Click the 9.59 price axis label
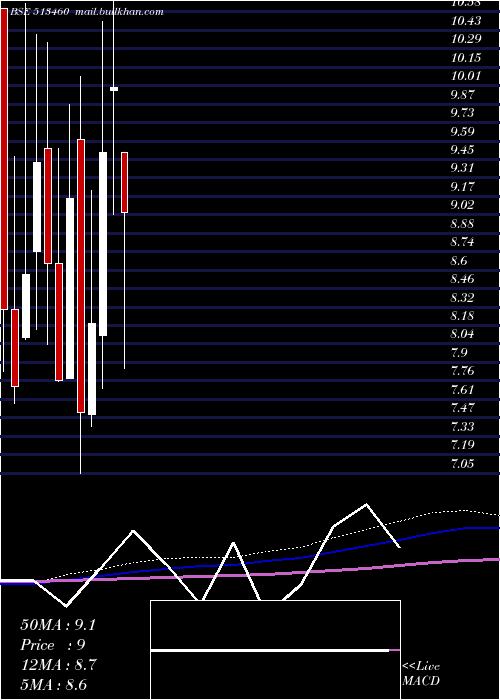The width and height of the screenshot is (500, 700). (462, 131)
